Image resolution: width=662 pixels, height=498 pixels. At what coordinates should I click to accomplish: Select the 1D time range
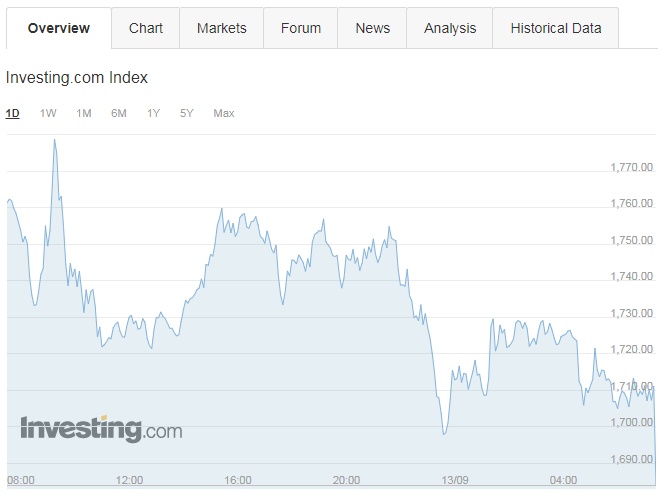13,113
